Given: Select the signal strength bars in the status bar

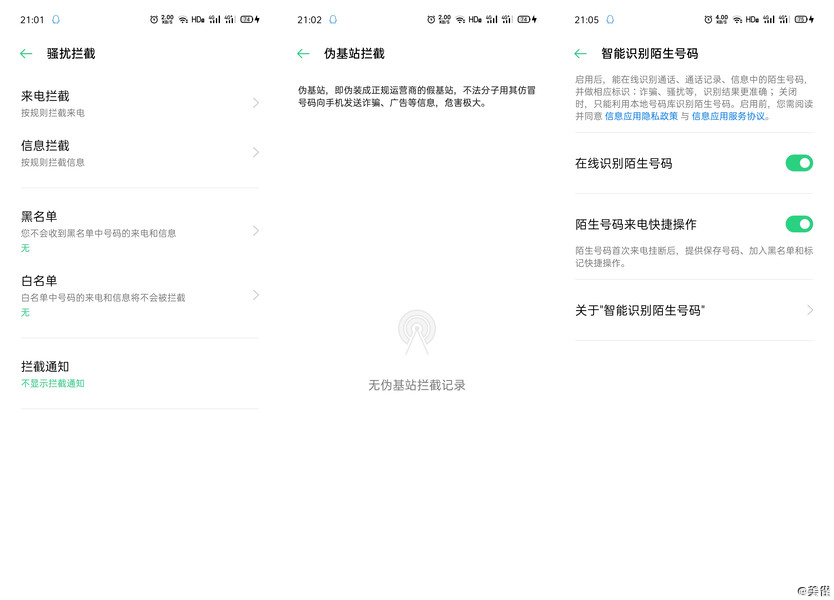Looking at the screenshot, I should 213,18.
